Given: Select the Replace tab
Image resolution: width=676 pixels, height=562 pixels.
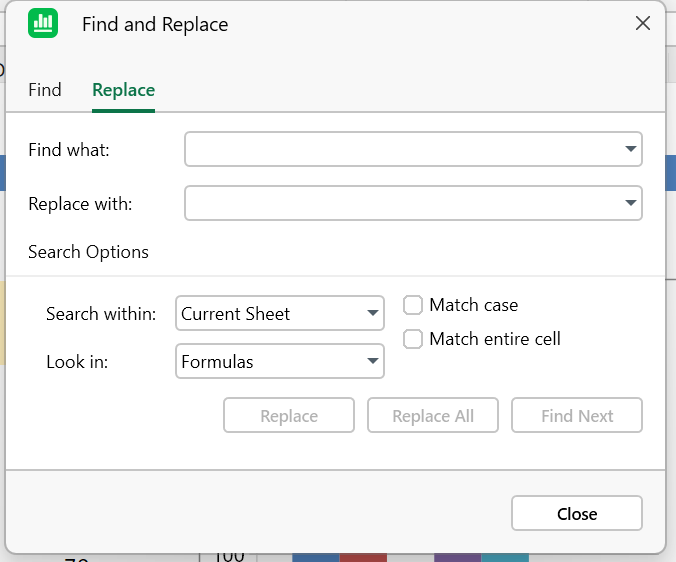Looking at the screenshot, I should pos(123,90).
